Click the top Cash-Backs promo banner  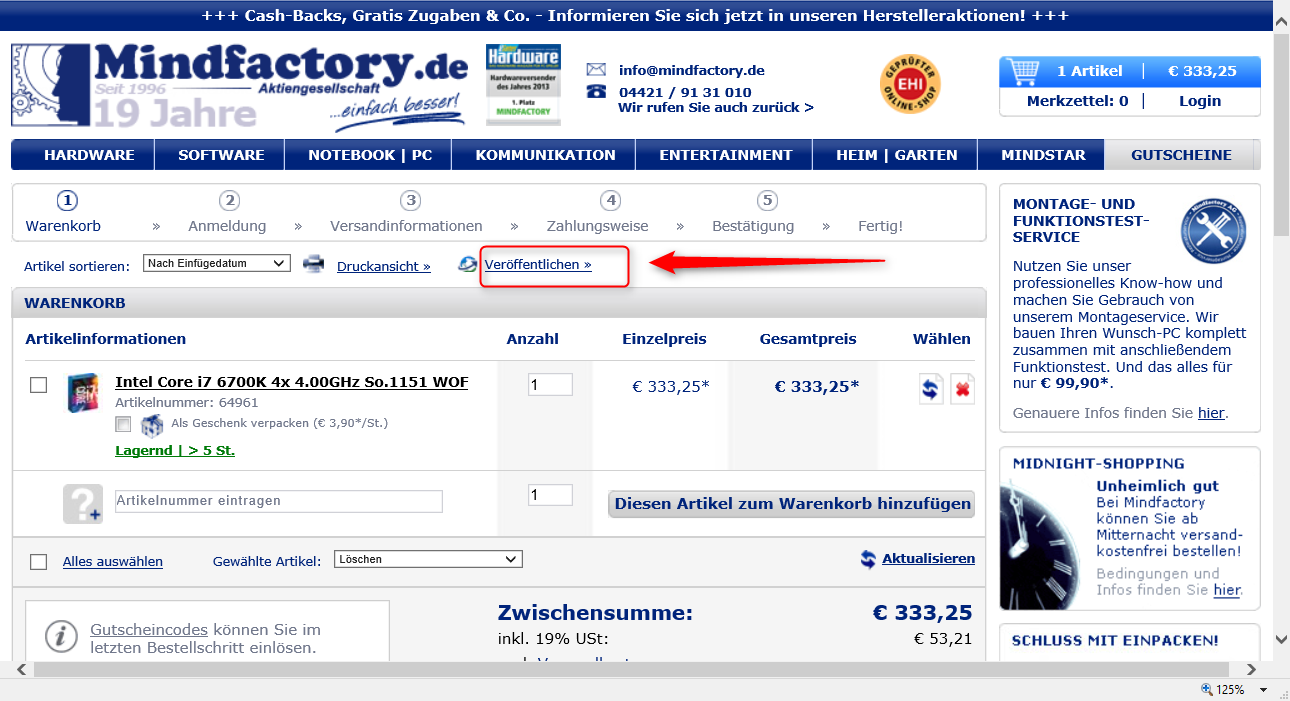[x=635, y=17]
